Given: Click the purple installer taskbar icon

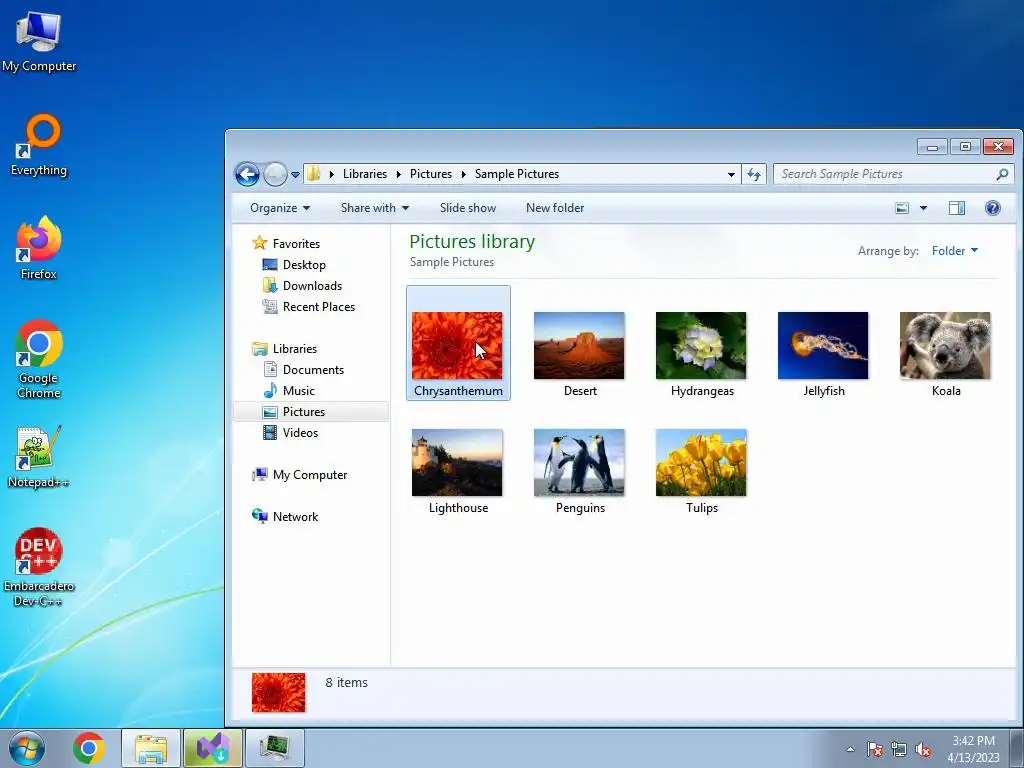Looking at the screenshot, I should pyautogui.click(x=213, y=748).
